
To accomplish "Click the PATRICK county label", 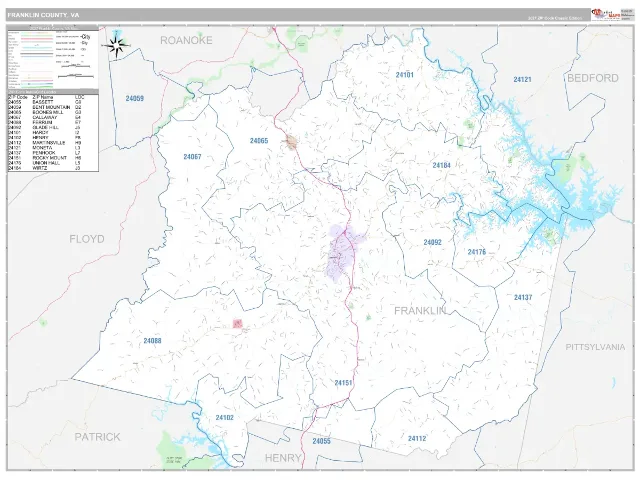I will [98, 437].
